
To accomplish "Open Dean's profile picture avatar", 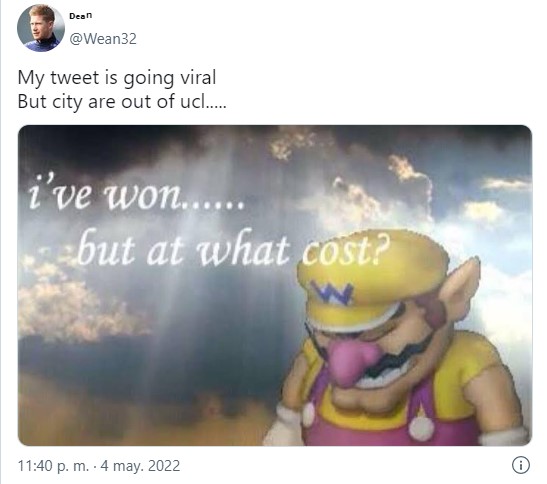I will click(x=40, y=28).
